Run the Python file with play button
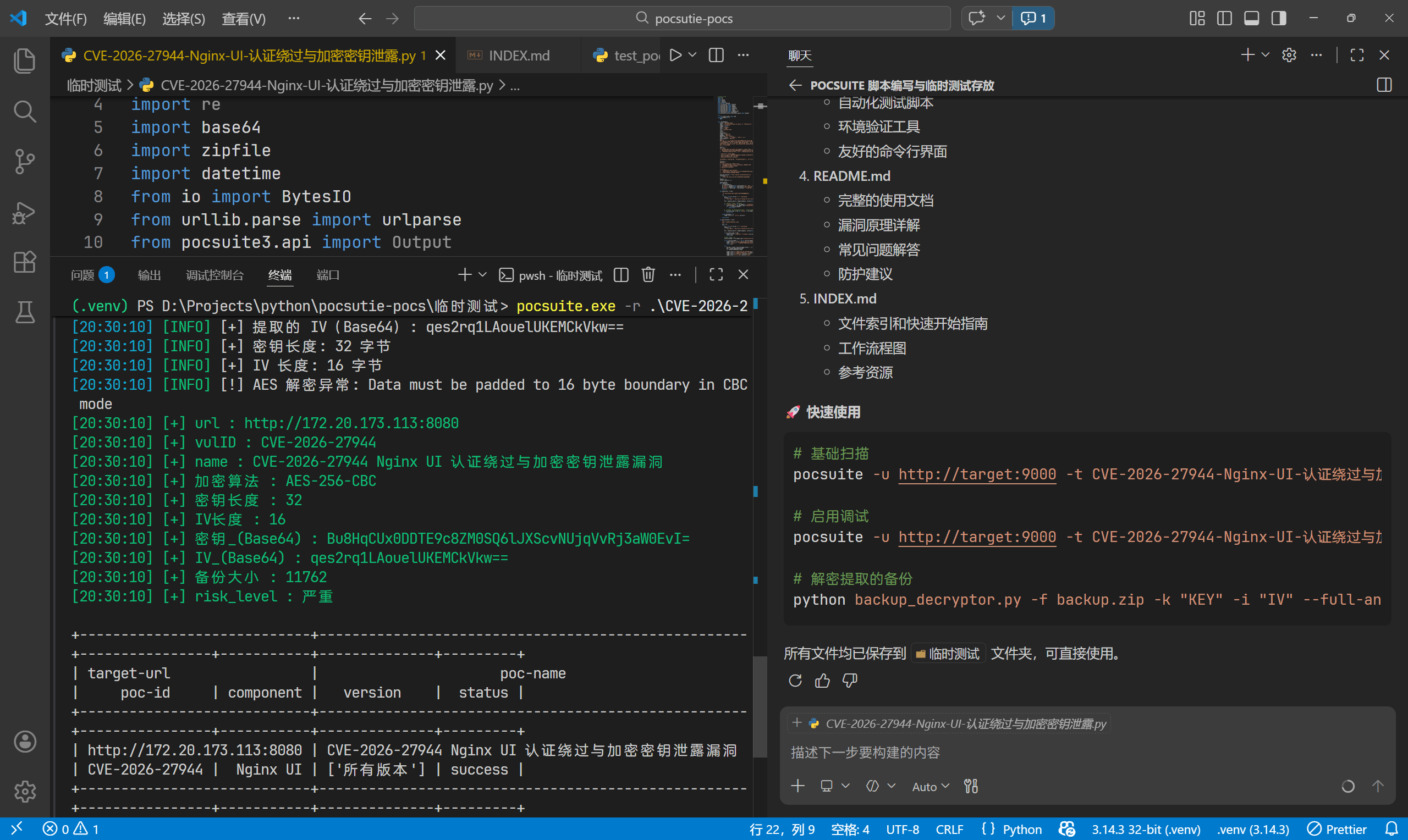Screen dimensions: 1408x840 click(675, 56)
